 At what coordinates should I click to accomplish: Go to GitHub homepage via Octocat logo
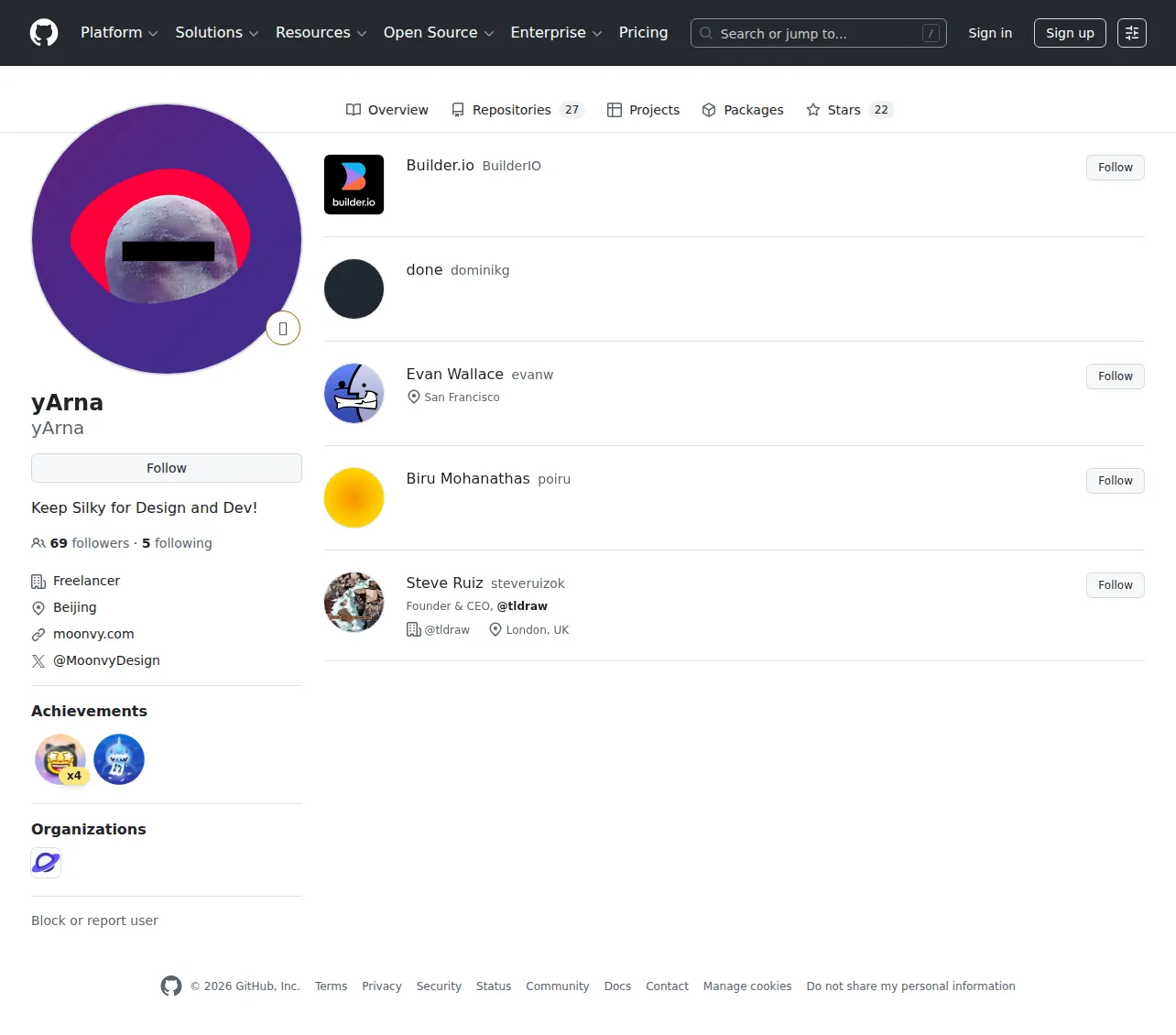(44, 33)
